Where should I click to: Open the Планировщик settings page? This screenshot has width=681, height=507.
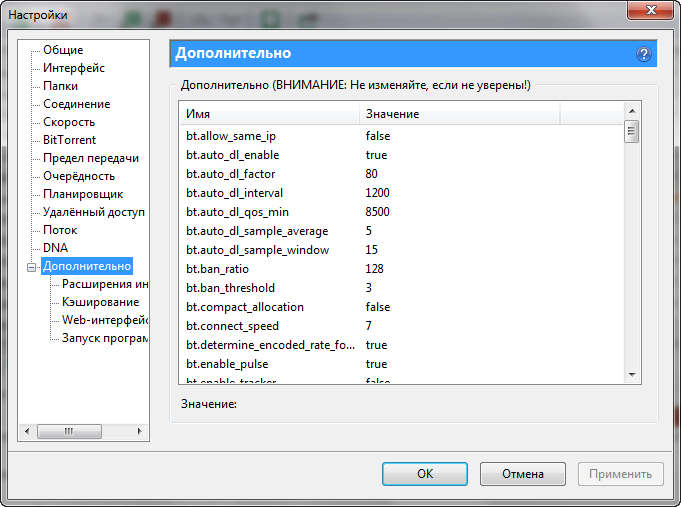pyautogui.click(x=83, y=194)
